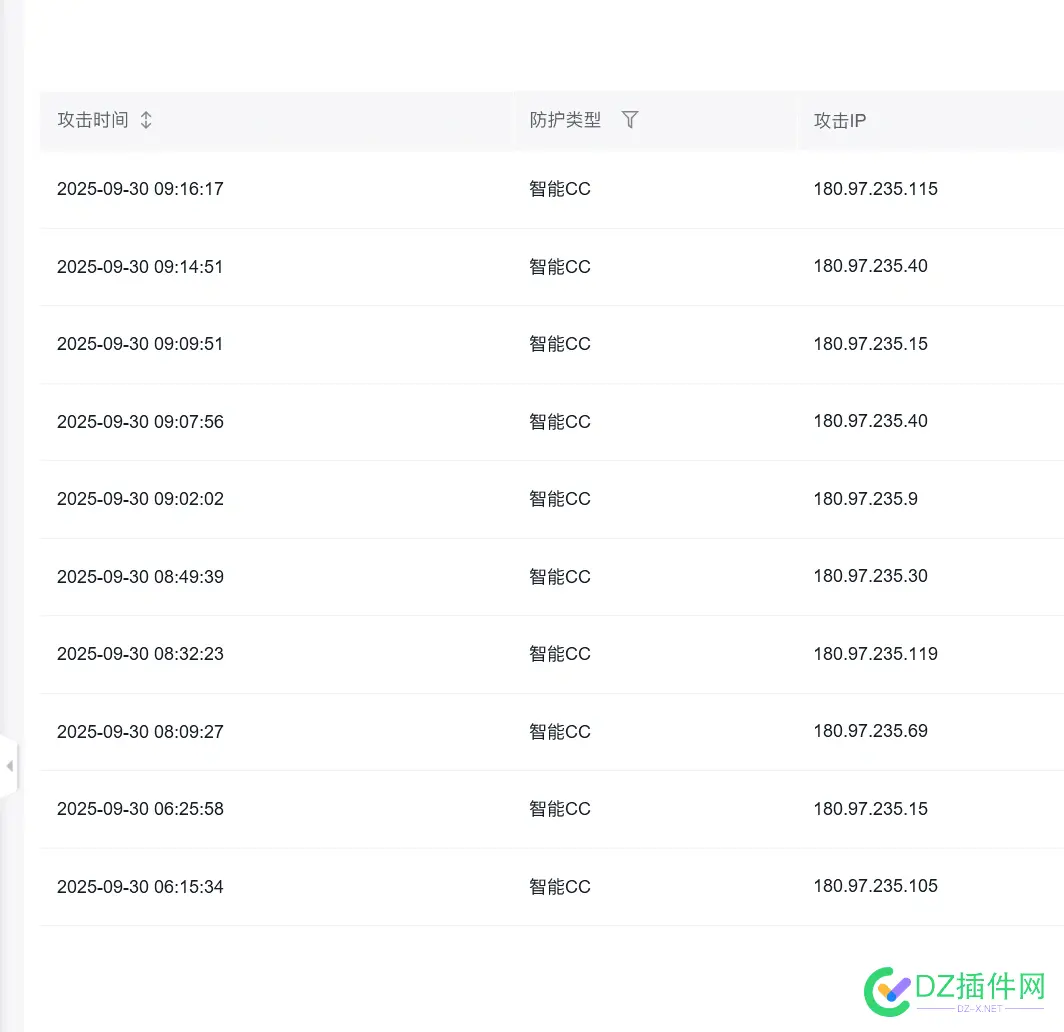The image size is (1064, 1032).
Task: Select IP address 180.97.235.115 in first row
Action: coord(875,188)
